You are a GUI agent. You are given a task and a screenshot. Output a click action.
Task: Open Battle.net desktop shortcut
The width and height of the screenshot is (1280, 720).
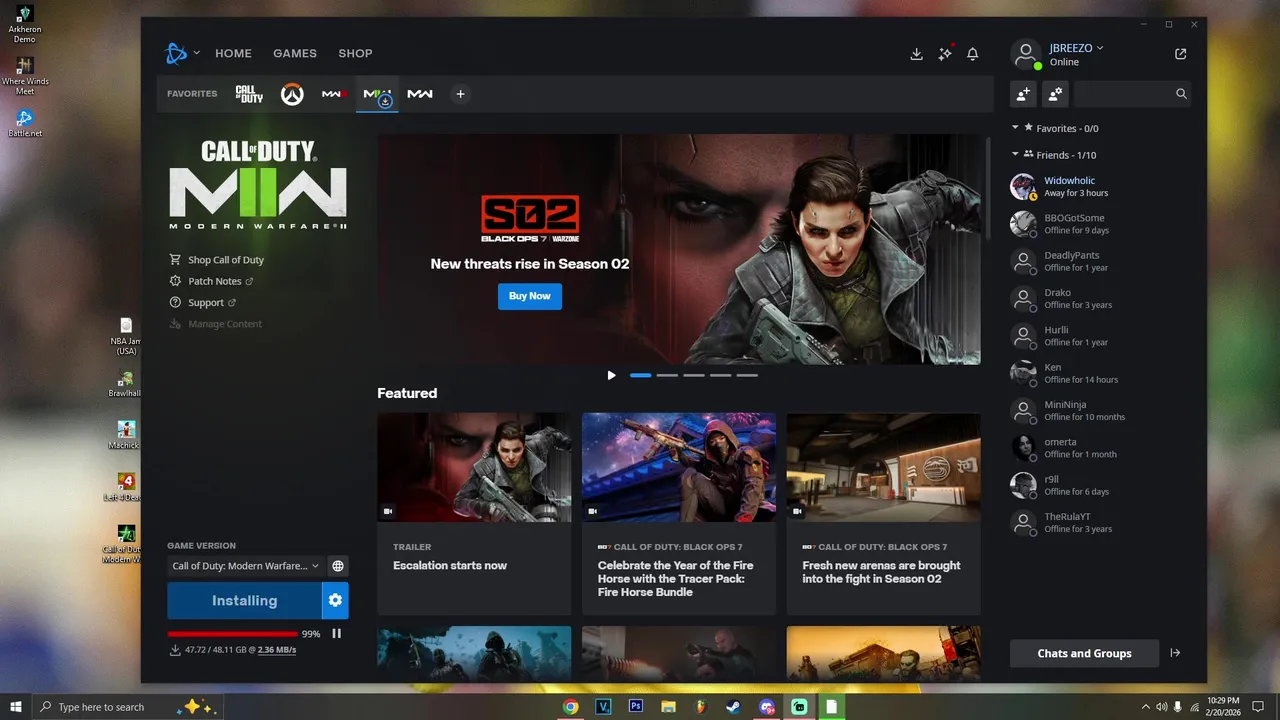[x=25, y=124]
